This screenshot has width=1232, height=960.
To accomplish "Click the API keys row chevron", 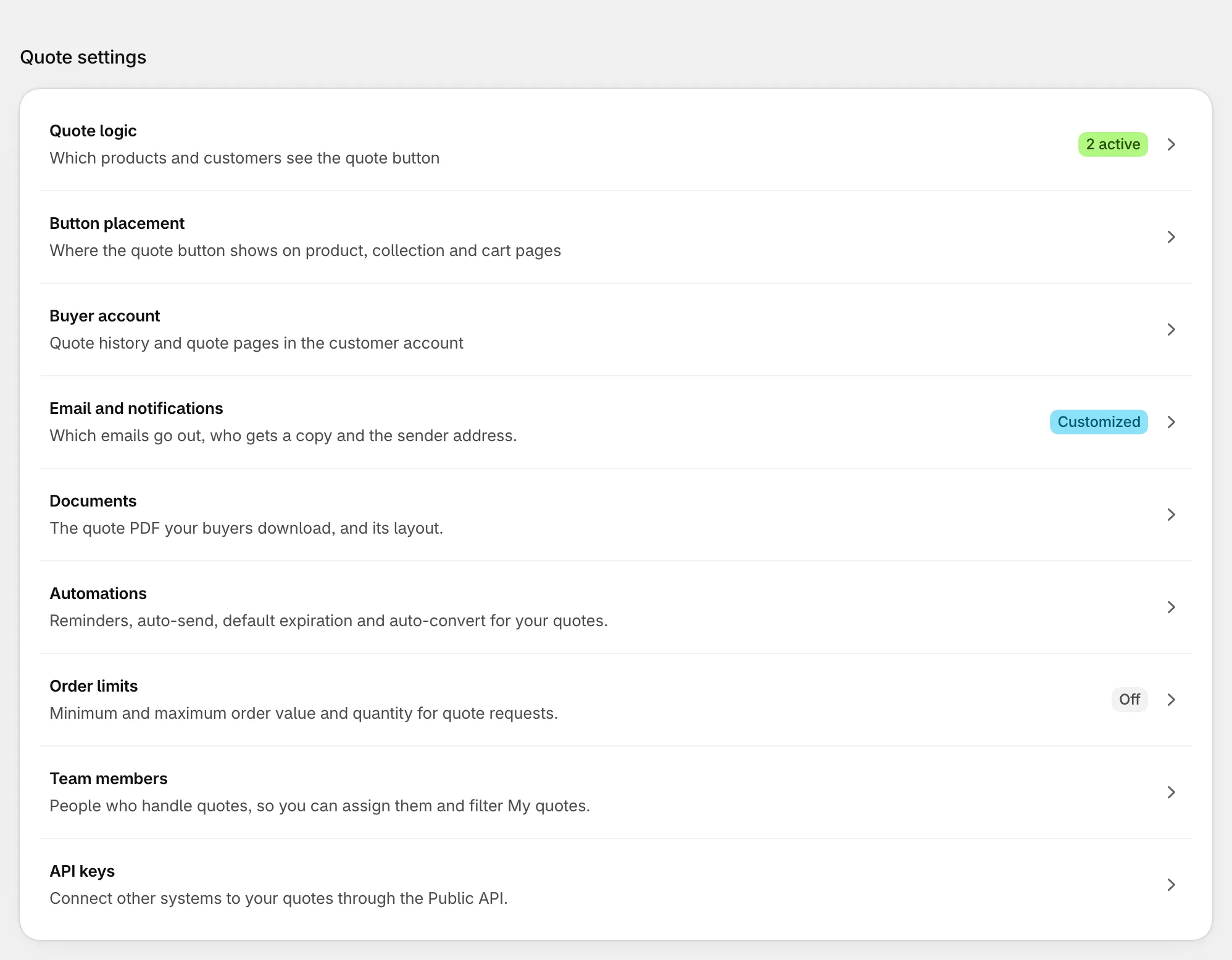I will pyautogui.click(x=1171, y=885).
